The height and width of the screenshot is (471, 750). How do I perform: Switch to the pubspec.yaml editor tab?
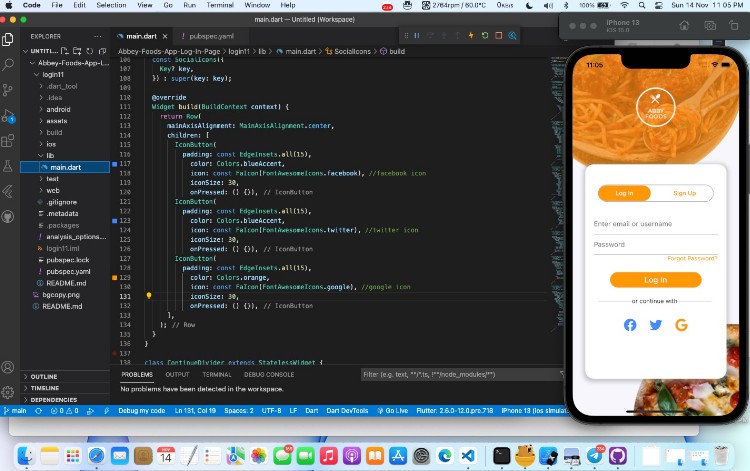click(x=211, y=36)
